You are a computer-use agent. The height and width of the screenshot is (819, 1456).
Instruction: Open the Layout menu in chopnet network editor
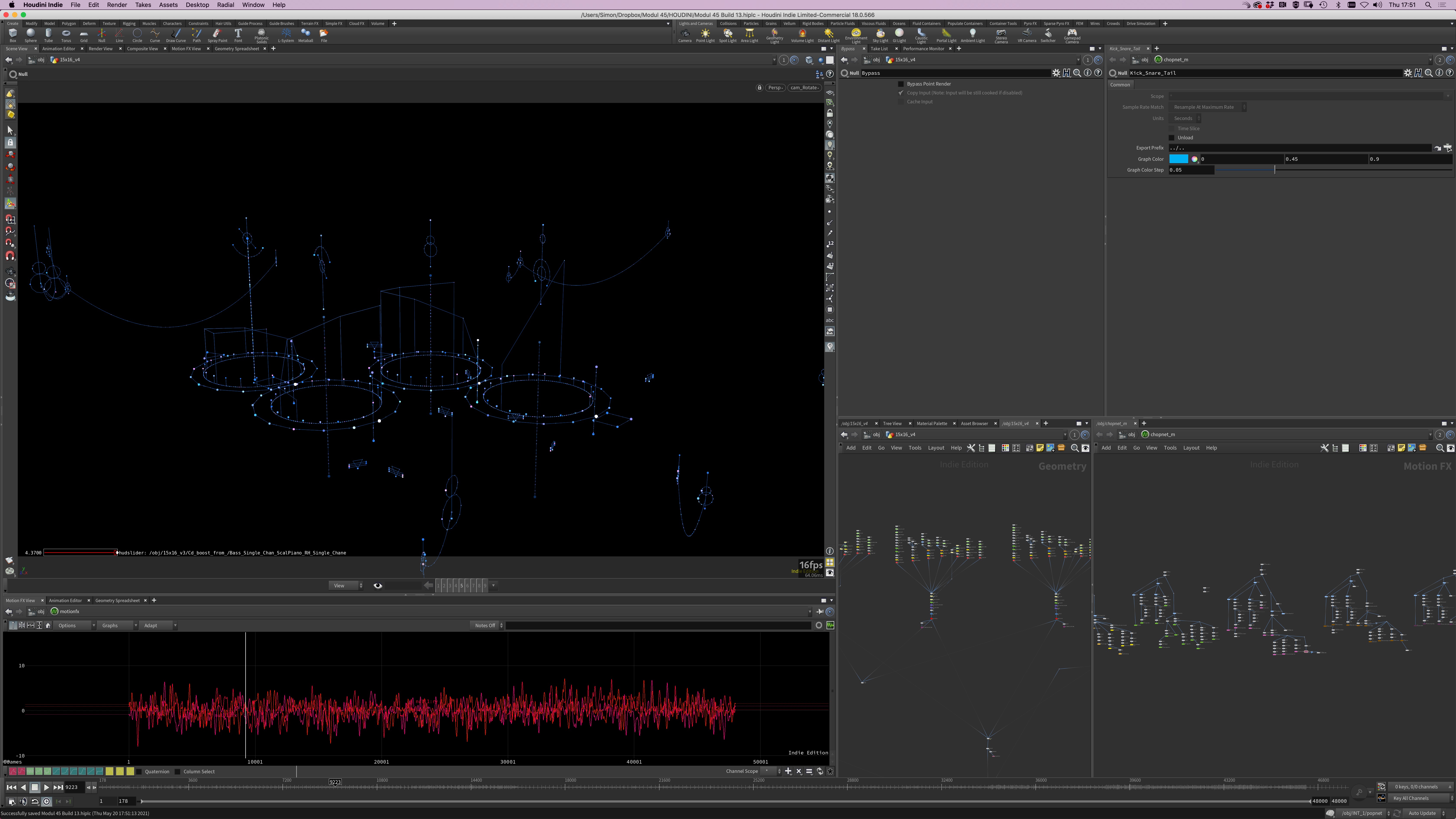click(1191, 448)
